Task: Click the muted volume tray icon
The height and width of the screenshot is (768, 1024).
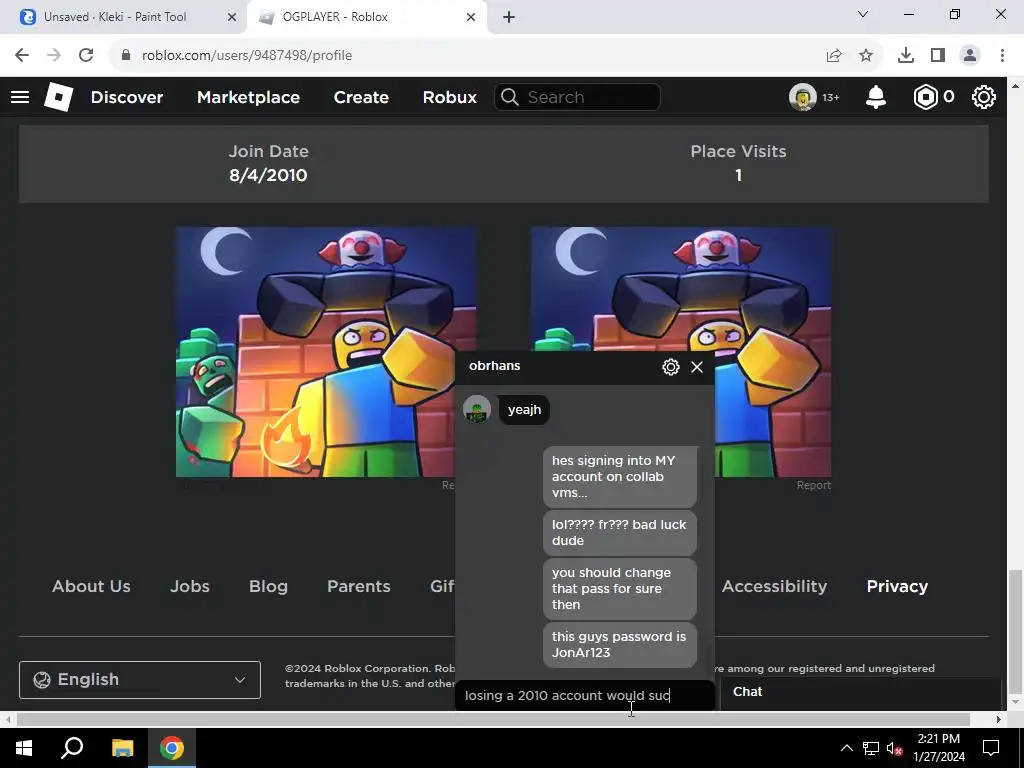Action: [895, 748]
